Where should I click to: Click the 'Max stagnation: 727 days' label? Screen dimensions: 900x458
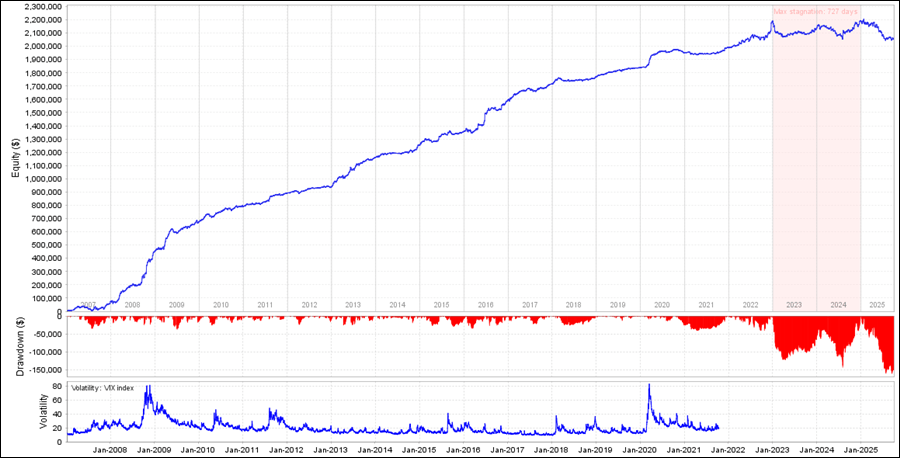[816, 11]
